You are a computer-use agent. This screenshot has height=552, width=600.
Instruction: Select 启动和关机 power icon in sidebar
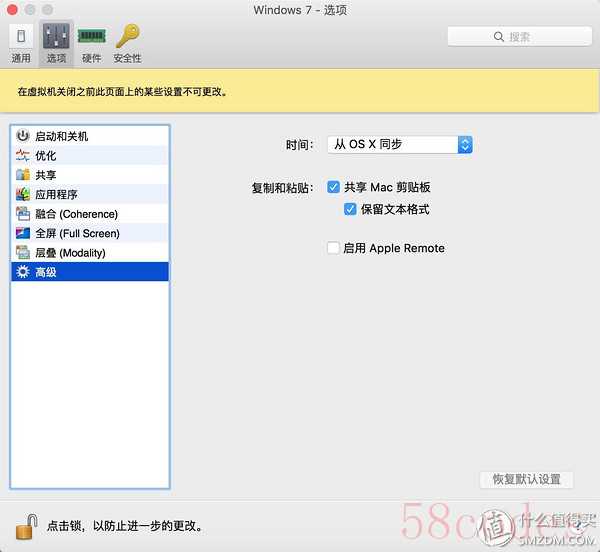coord(24,136)
